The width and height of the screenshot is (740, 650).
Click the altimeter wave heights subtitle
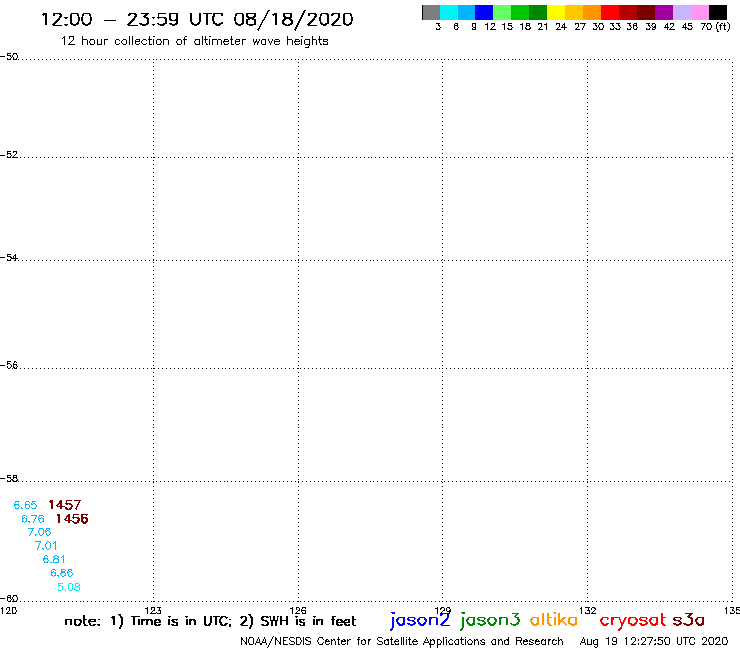tap(194, 41)
